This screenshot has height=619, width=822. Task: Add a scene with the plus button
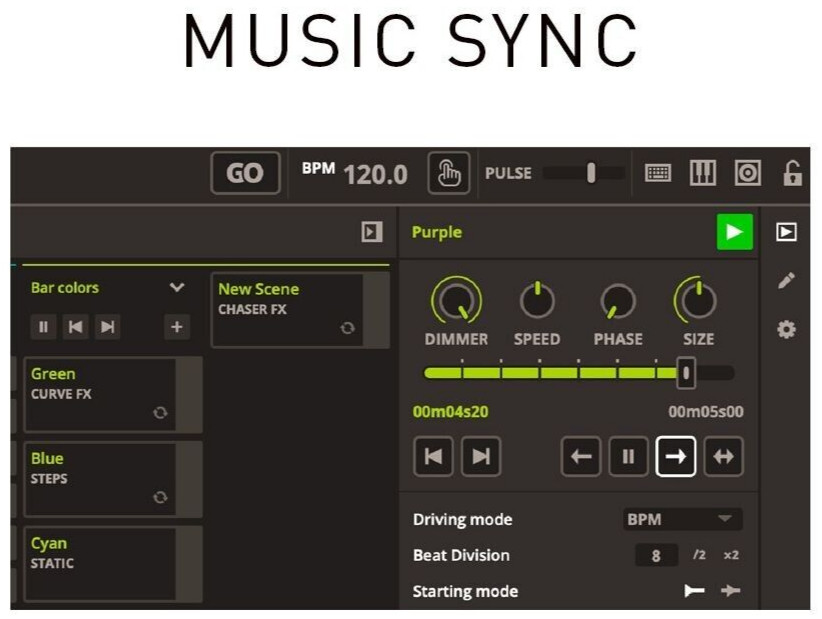click(x=176, y=327)
